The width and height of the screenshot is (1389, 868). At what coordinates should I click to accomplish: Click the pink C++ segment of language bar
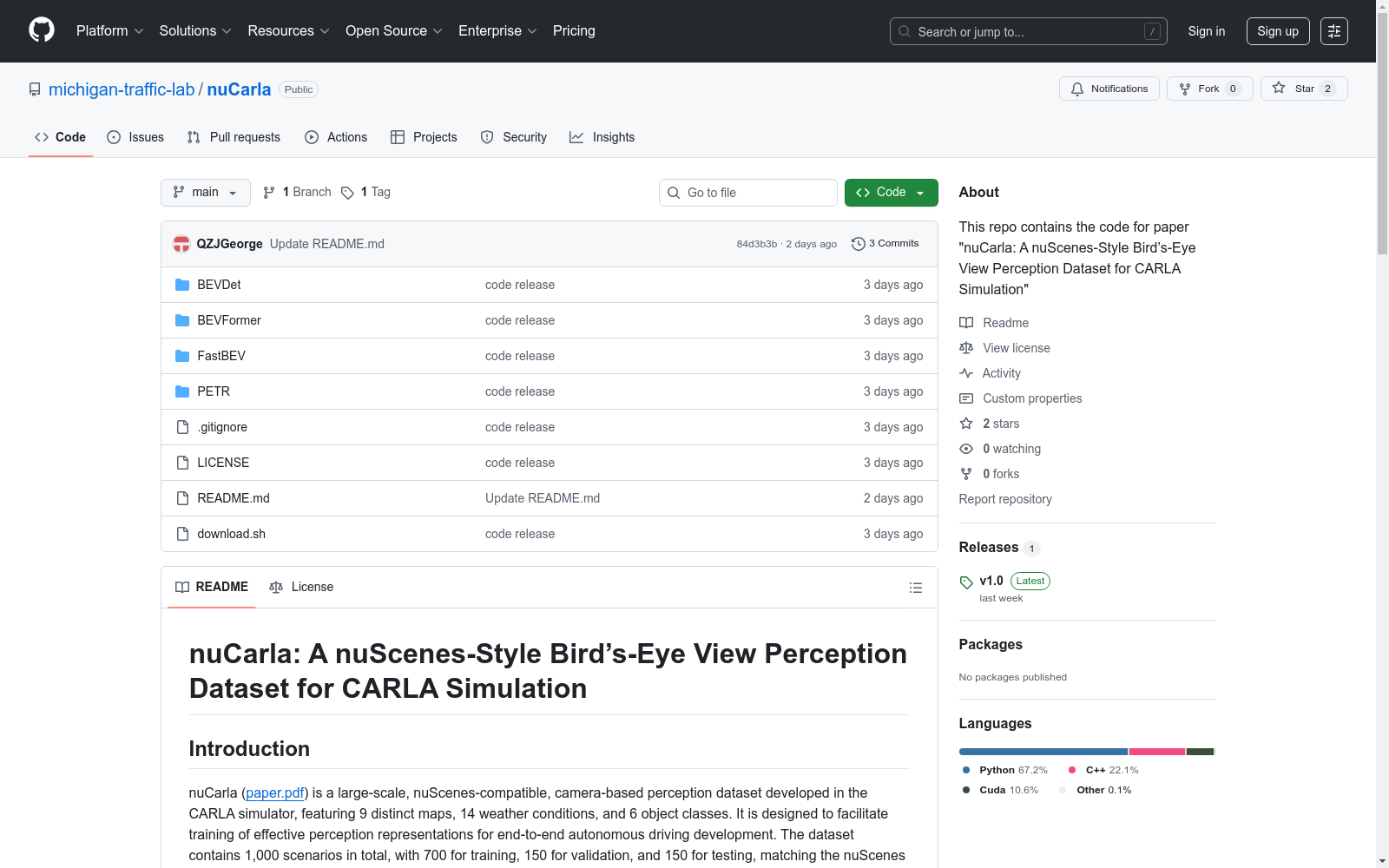point(1157,752)
